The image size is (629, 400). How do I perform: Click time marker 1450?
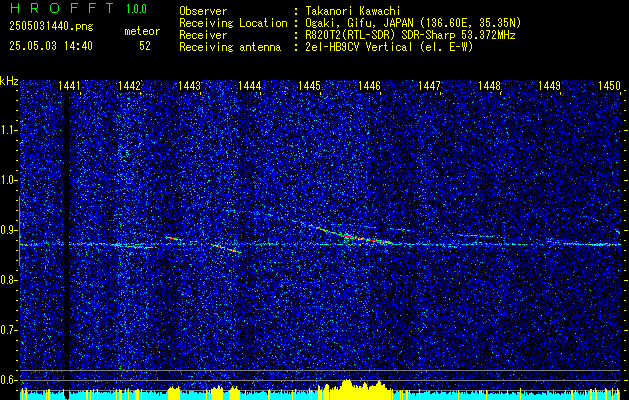[609, 85]
